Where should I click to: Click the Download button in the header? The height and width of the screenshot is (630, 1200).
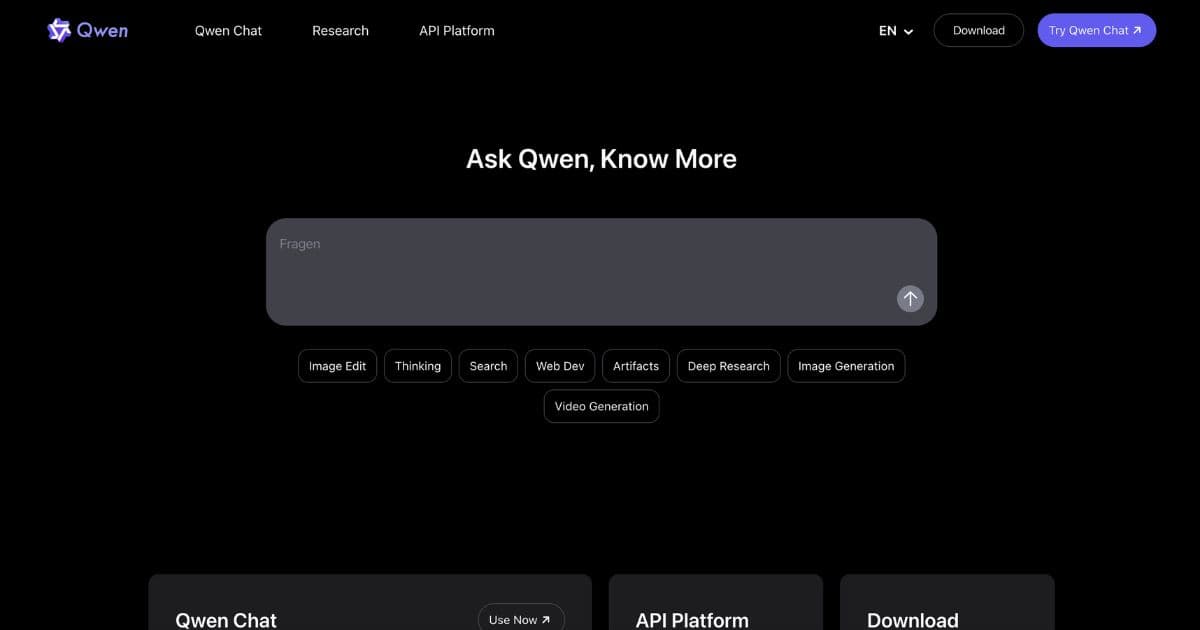pos(978,30)
